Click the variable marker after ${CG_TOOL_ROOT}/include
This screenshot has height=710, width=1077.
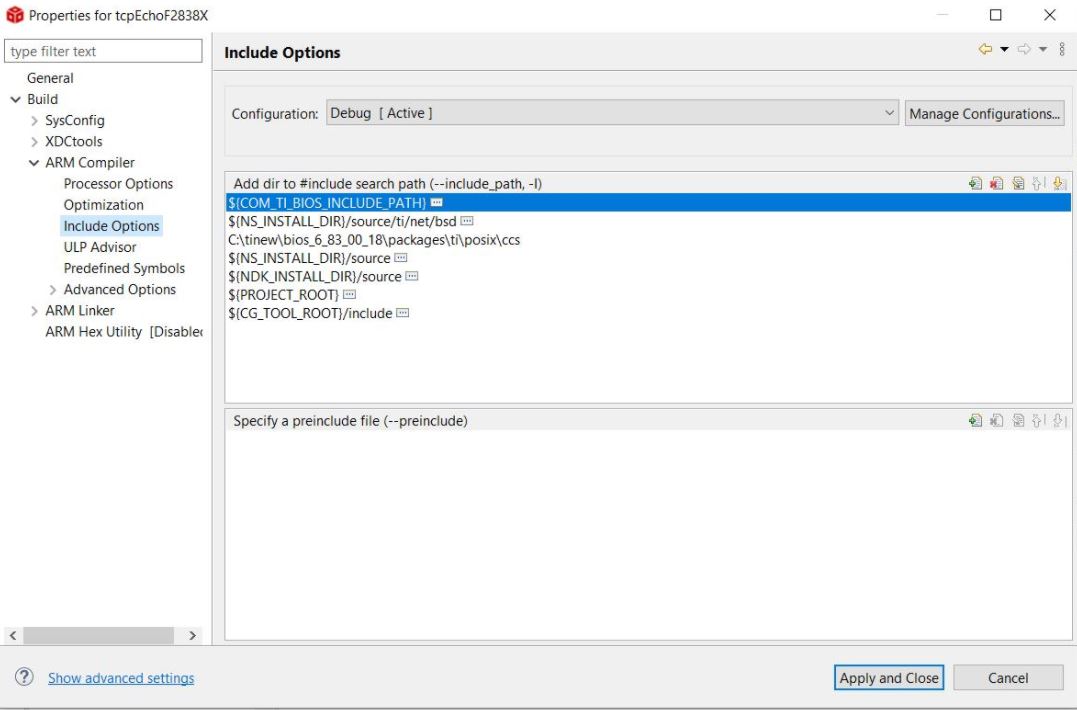pos(403,313)
